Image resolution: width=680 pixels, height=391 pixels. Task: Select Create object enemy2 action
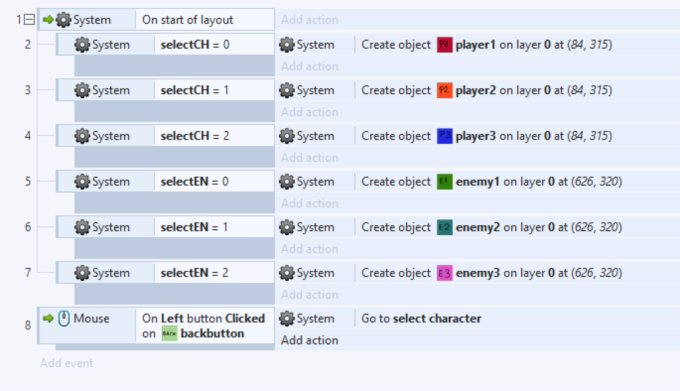point(492,227)
